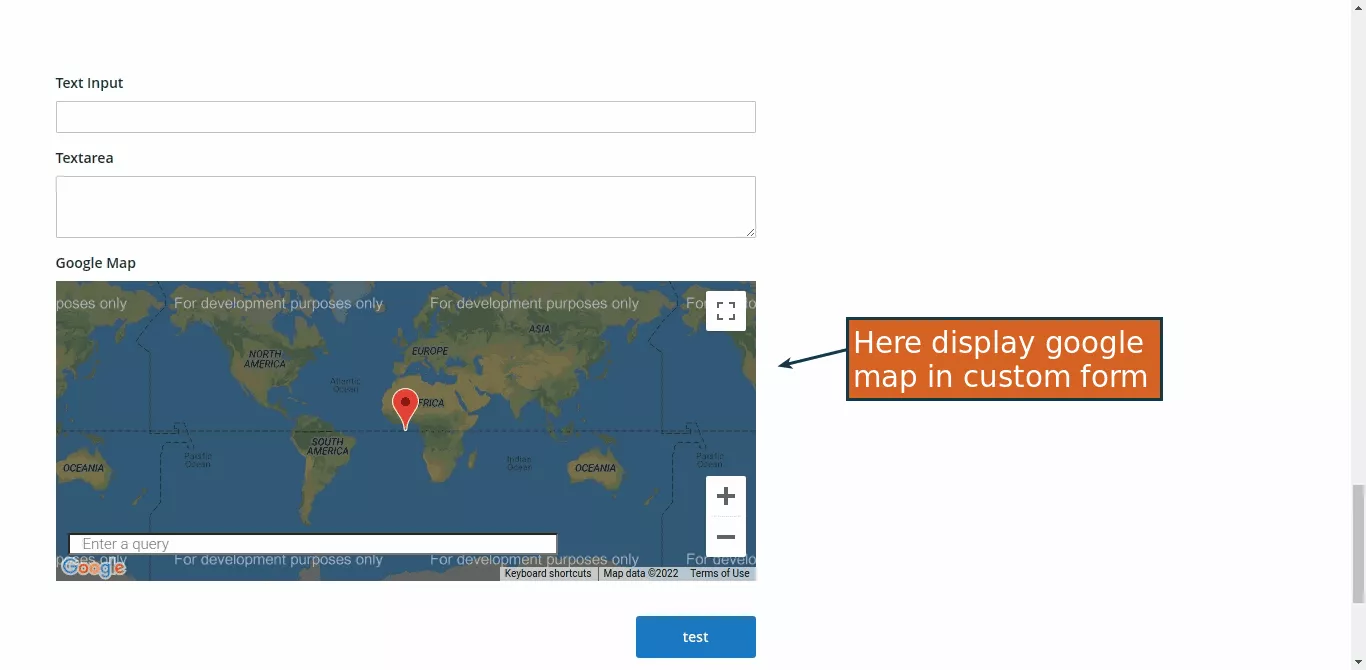
Task: Click the page's vertical scrollbar thumb
Action: [x=1358, y=544]
